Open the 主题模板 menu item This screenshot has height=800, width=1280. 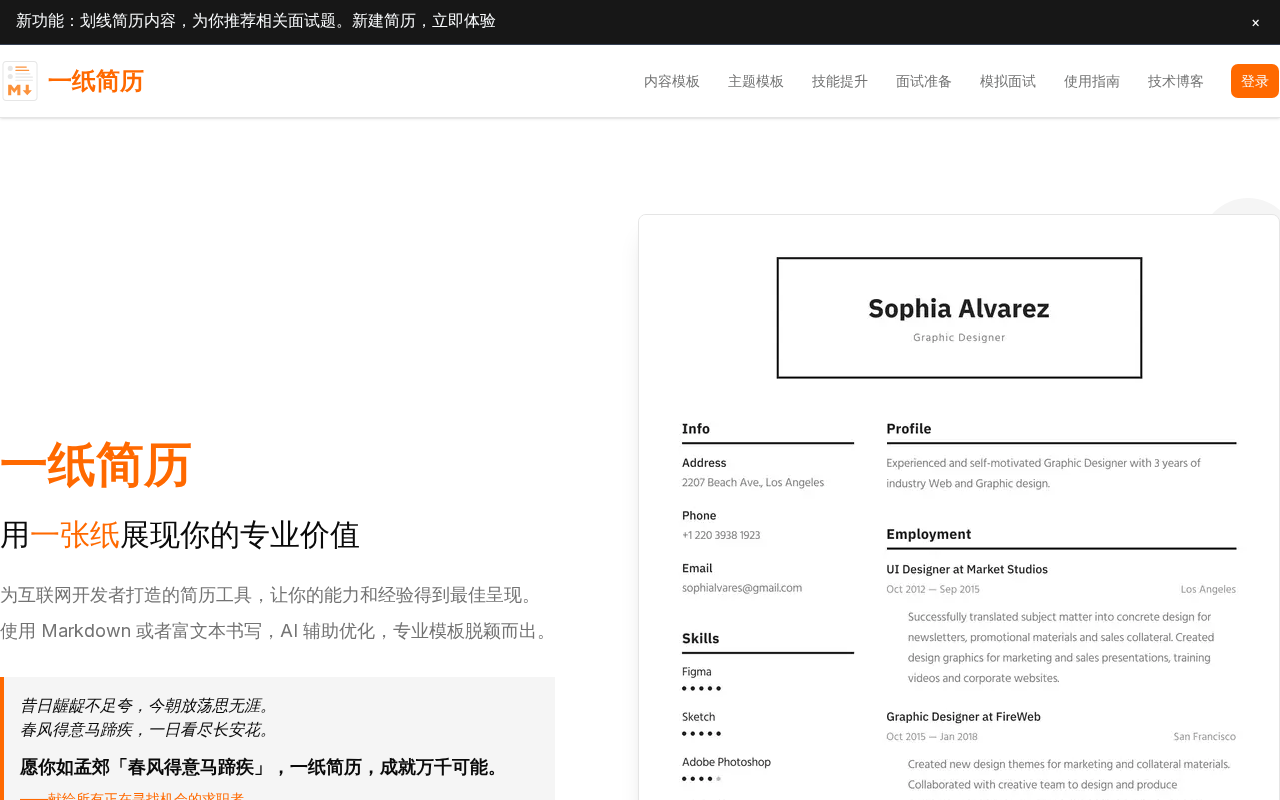point(756,82)
